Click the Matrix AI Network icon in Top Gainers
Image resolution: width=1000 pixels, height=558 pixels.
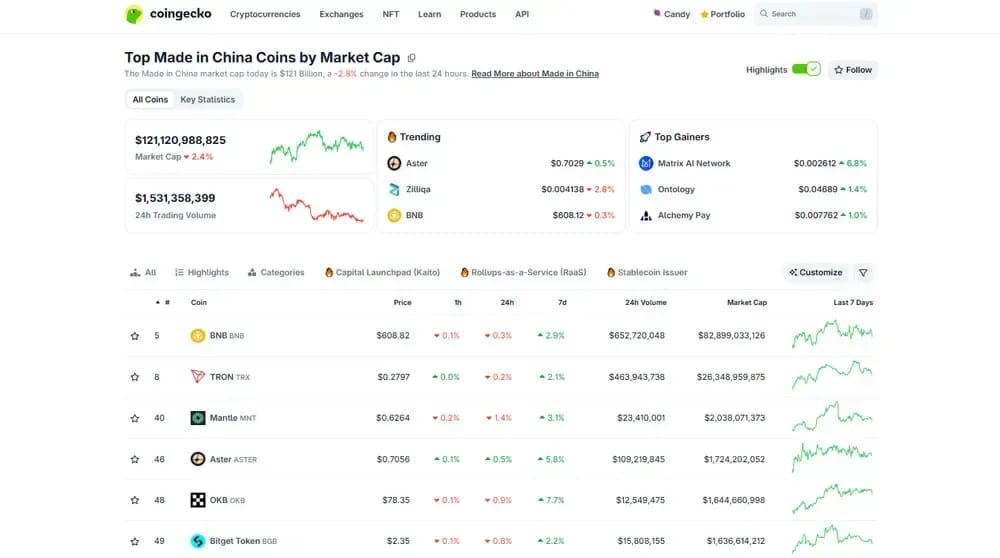(x=645, y=163)
